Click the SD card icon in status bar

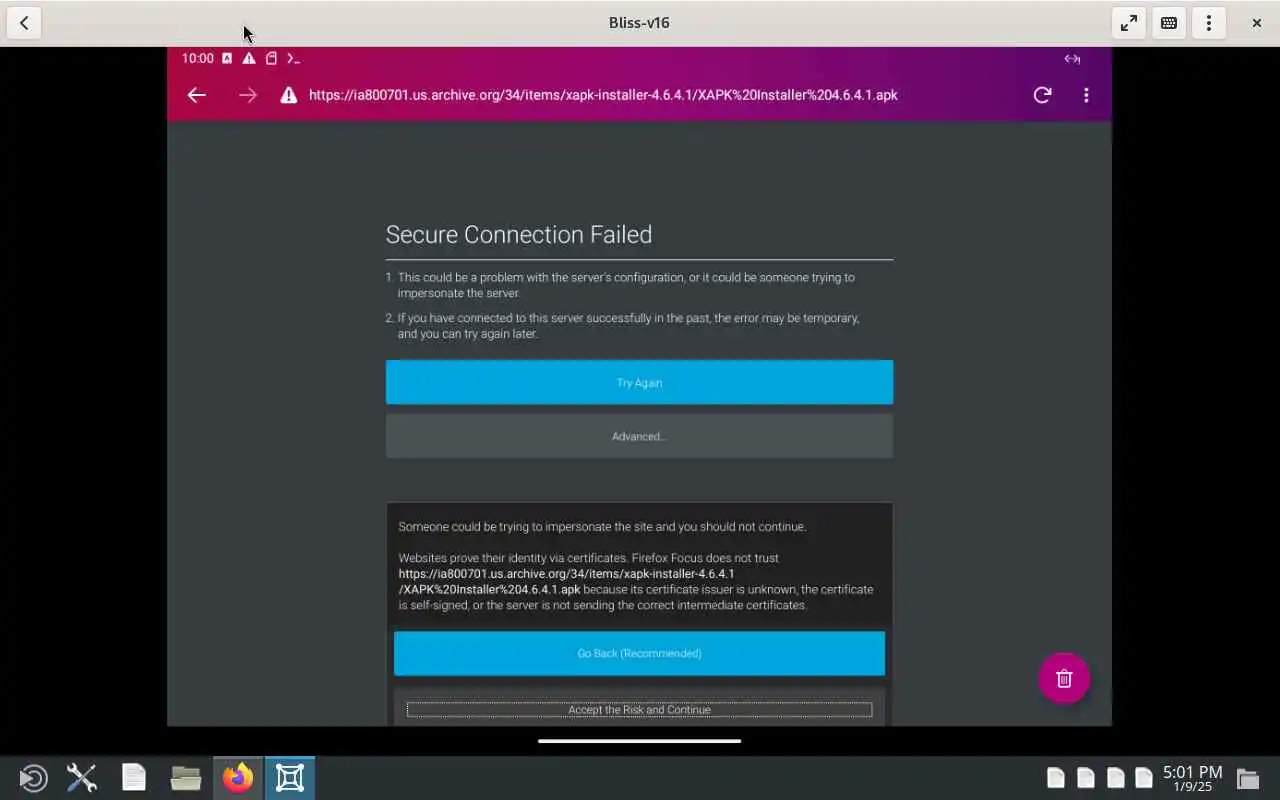[x=271, y=59]
